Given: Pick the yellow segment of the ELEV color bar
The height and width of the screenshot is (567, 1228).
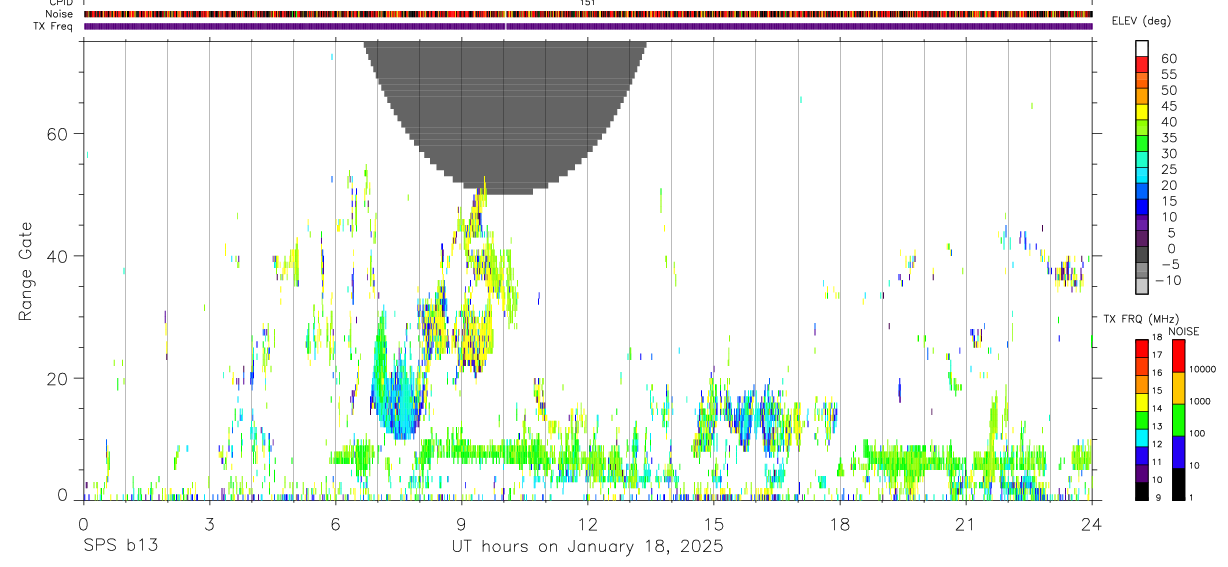Looking at the screenshot, I should (x=1142, y=111).
